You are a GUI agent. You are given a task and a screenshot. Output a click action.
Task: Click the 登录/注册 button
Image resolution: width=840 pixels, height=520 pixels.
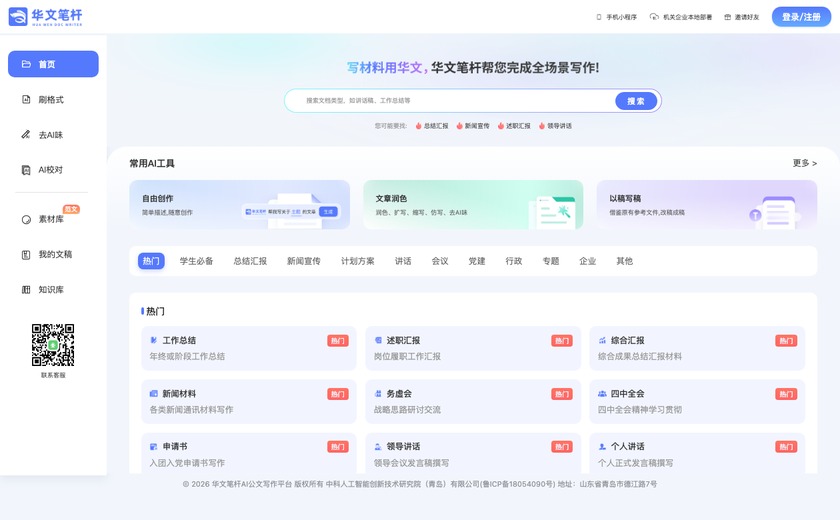[x=801, y=17]
